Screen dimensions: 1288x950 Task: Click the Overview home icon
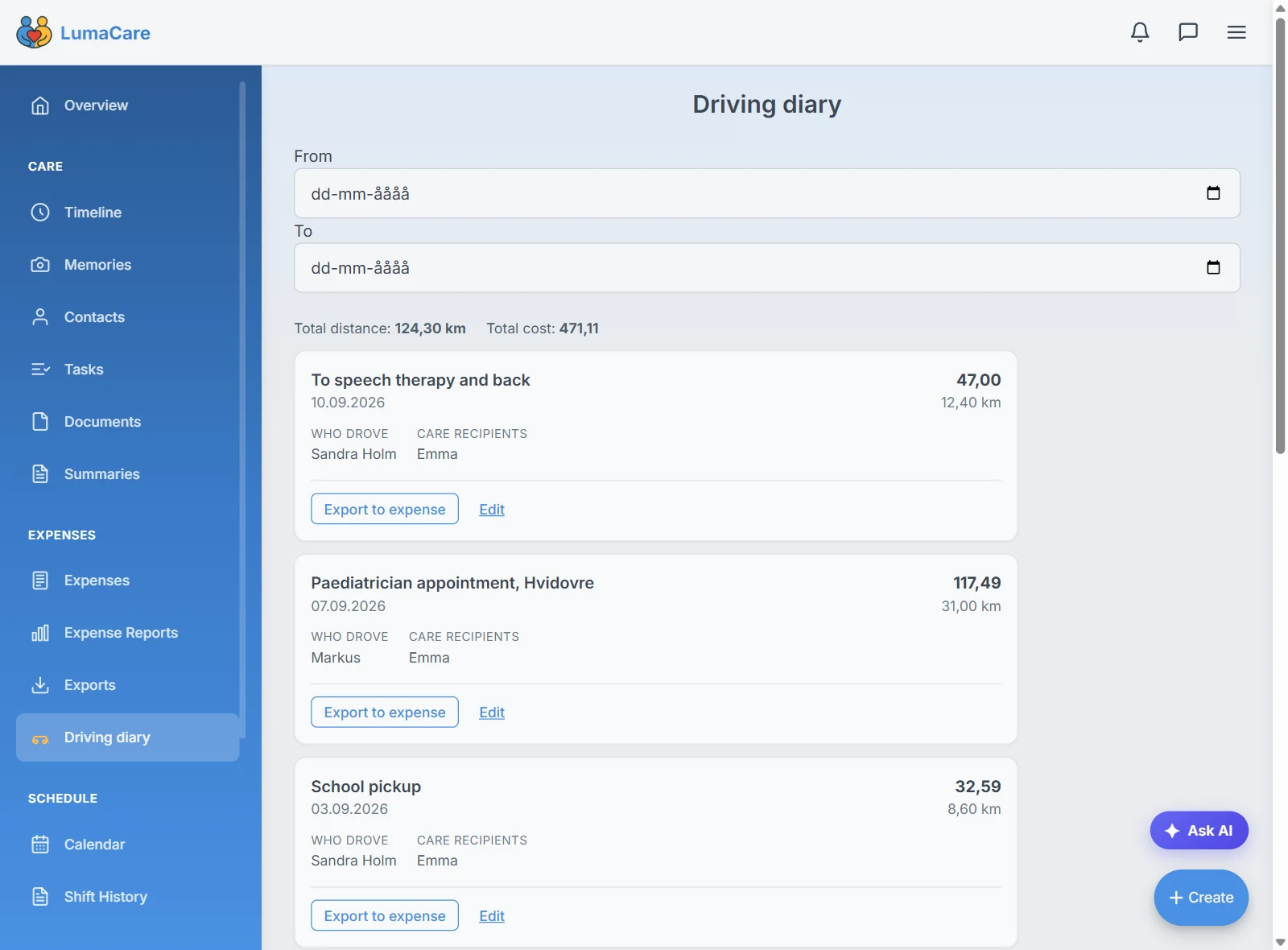pyautogui.click(x=40, y=105)
